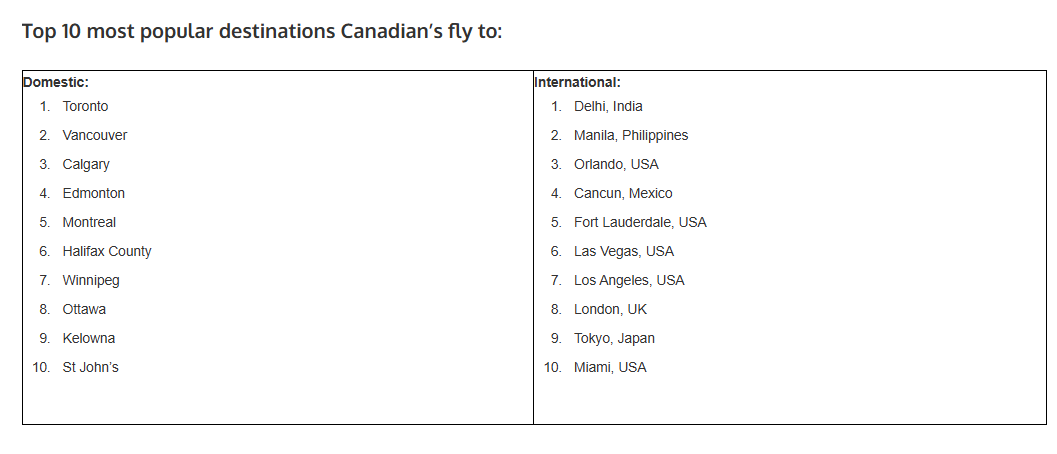Click Delhi, India in the international list
The width and height of the screenshot is (1057, 454).
point(608,106)
